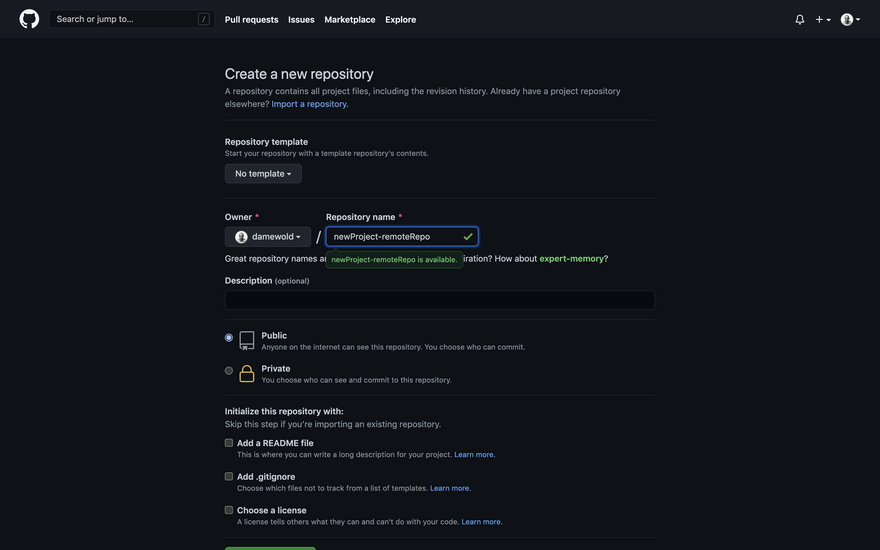Expand the damewold owner dropdown
Viewport: 880px width, 550px height.
(x=268, y=237)
